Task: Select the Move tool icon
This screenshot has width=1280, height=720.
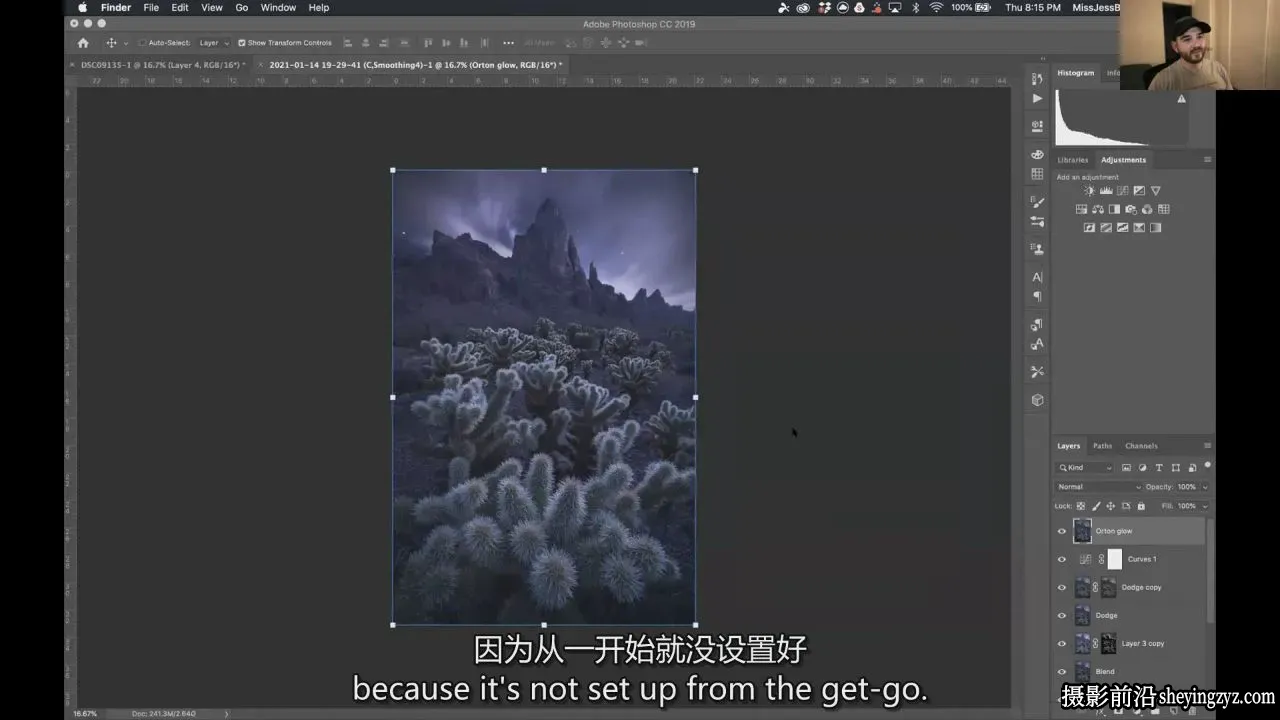Action: click(x=111, y=43)
